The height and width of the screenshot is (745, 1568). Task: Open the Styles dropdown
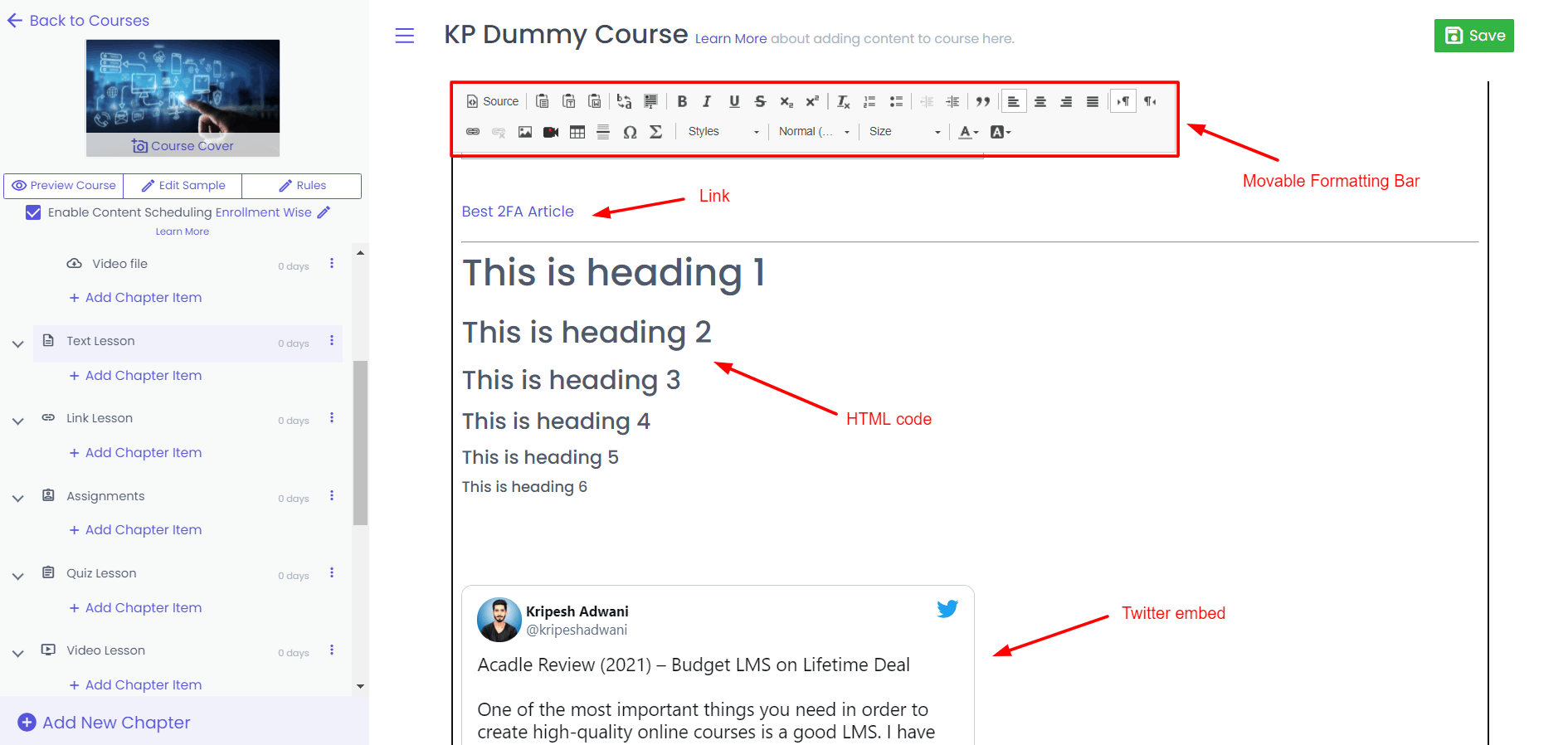[x=723, y=132]
